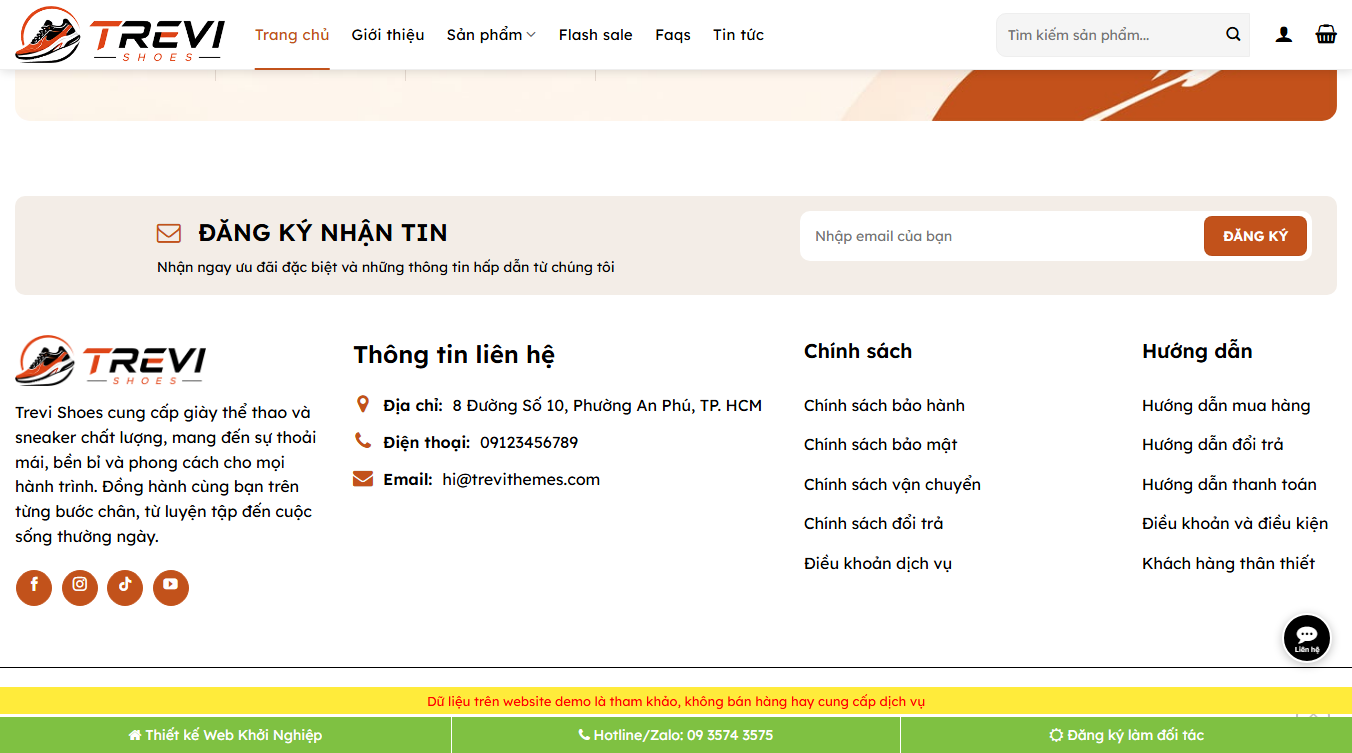
Task: Click the ĐĂNG KÝ subscribe button
Action: [x=1255, y=236]
